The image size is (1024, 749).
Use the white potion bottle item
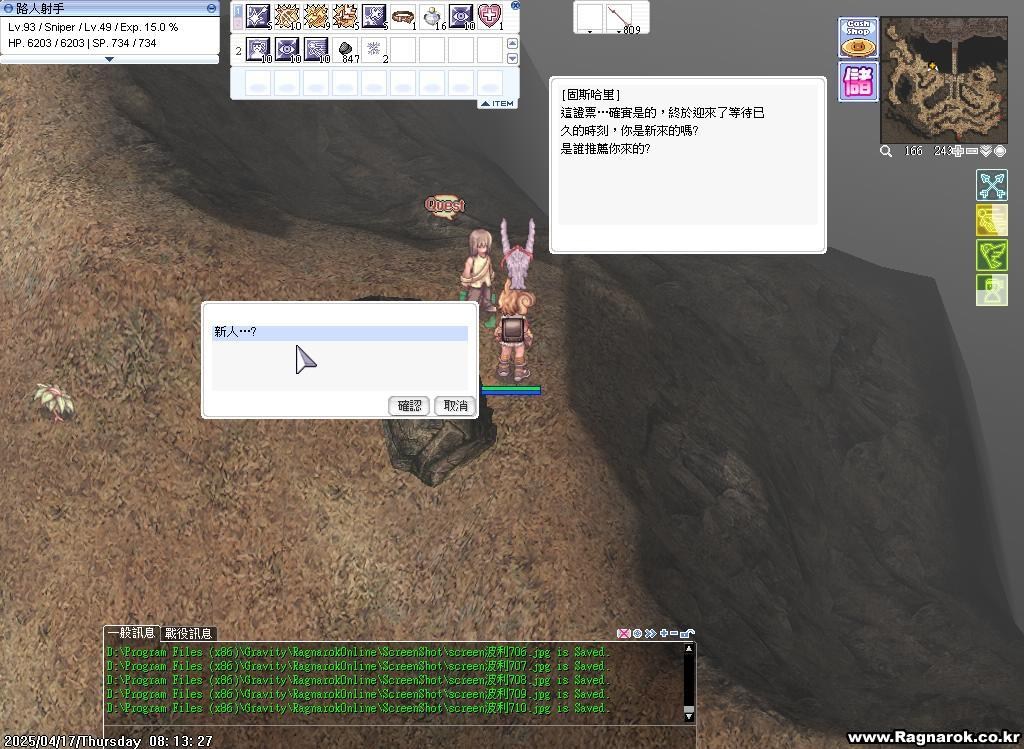[x=432, y=16]
